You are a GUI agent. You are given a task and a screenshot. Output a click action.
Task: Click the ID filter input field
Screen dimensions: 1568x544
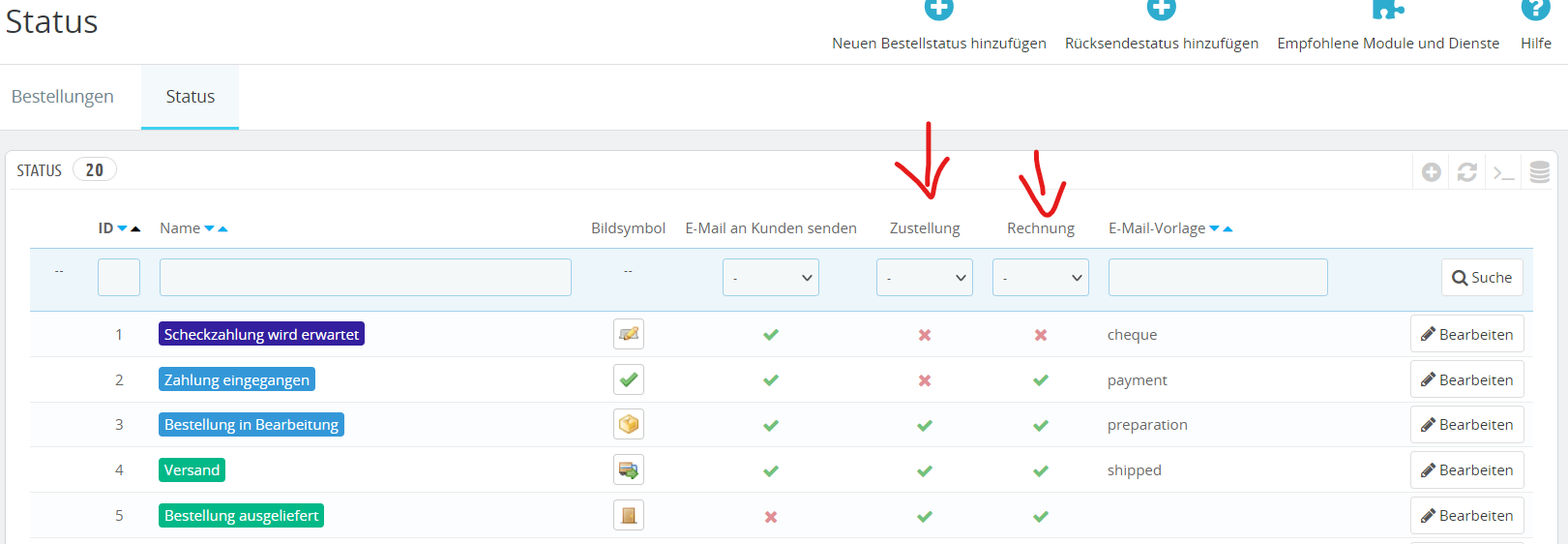(x=119, y=278)
